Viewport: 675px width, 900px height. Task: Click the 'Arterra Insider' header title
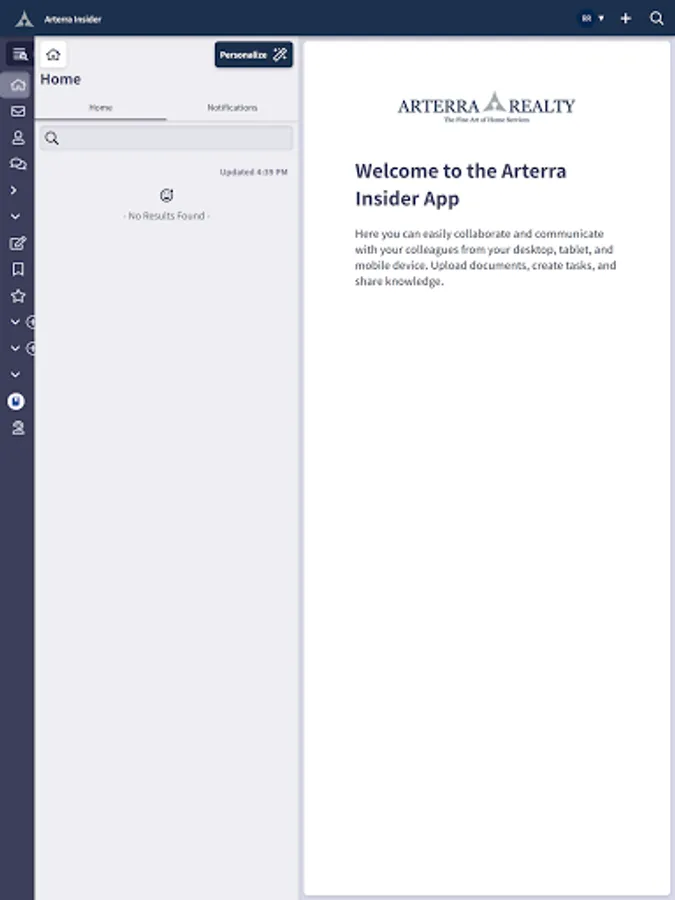pyautogui.click(x=73, y=19)
